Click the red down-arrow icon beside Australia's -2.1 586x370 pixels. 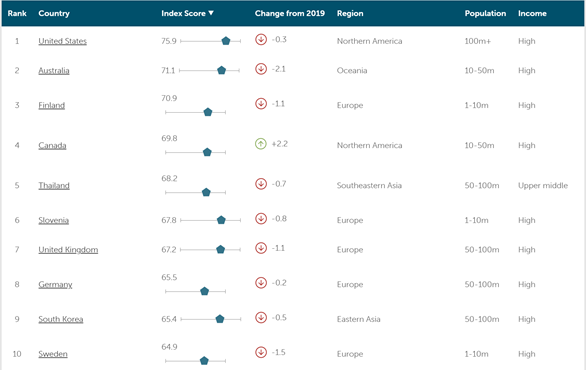pos(261,69)
